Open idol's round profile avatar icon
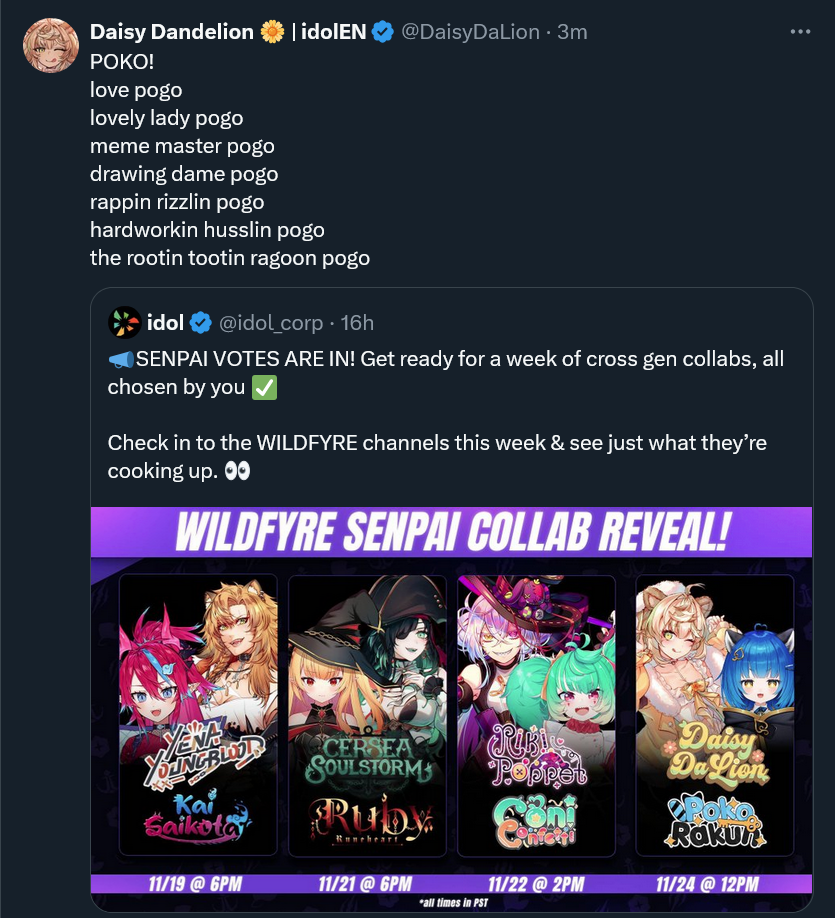 pos(125,323)
